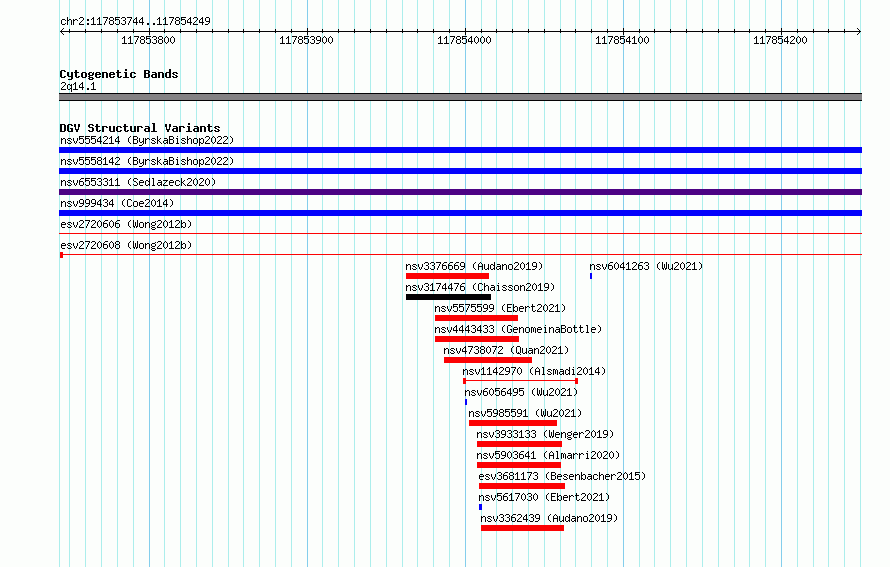Image resolution: width=890 pixels, height=567 pixels.
Task: Open the nsv6553311 (Sedlazeck2020) label
Action: [x=138, y=182]
